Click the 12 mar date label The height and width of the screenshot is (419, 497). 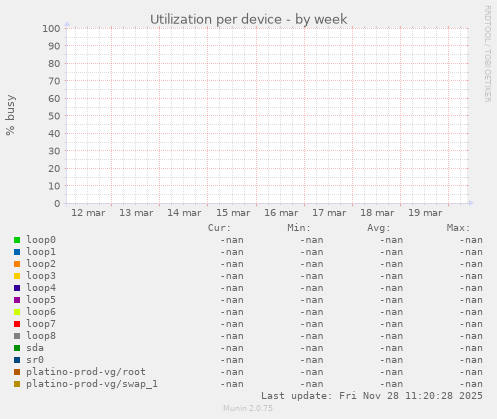[88, 213]
